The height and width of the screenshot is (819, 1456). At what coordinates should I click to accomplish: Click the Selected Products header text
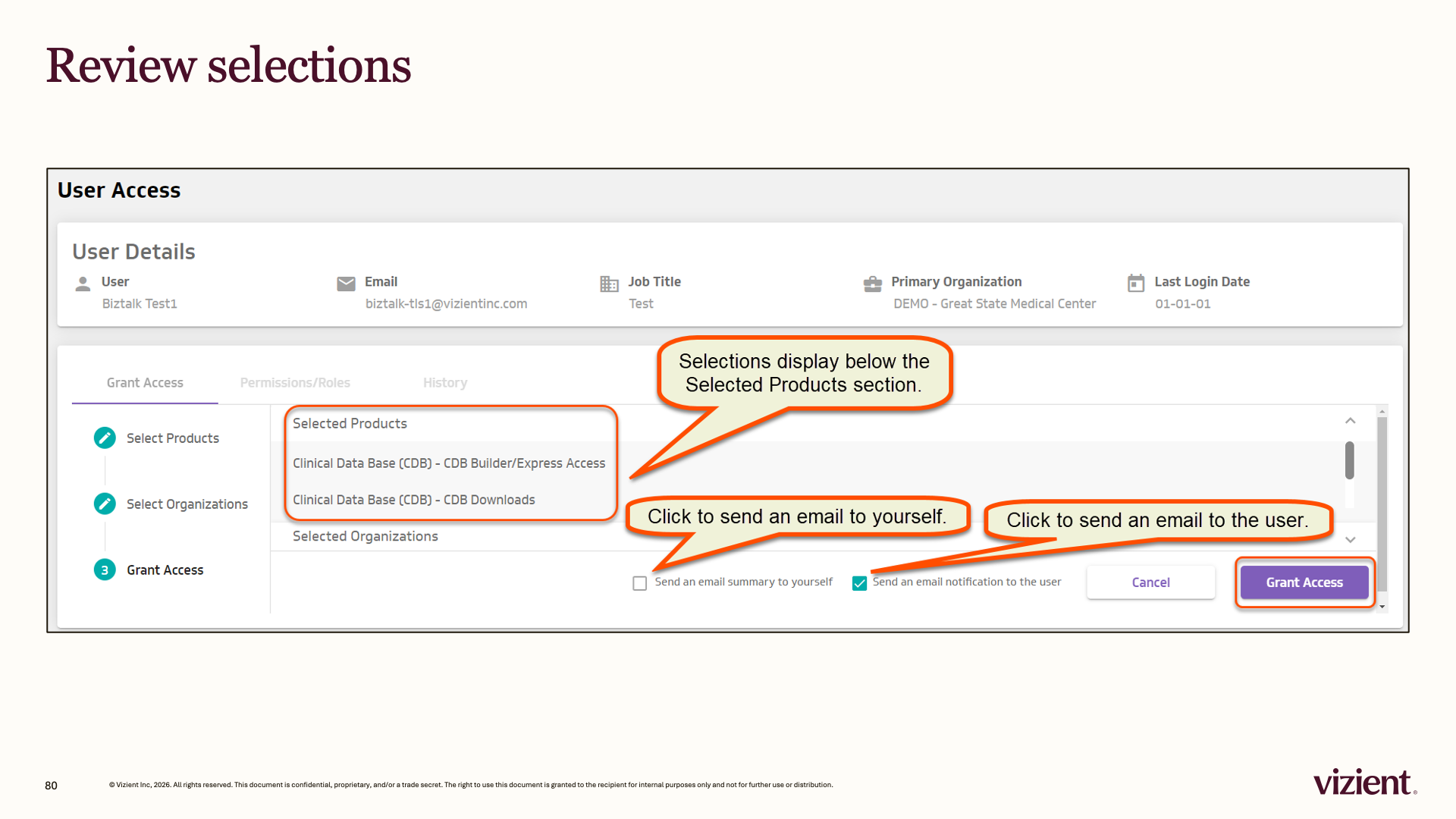tap(350, 423)
